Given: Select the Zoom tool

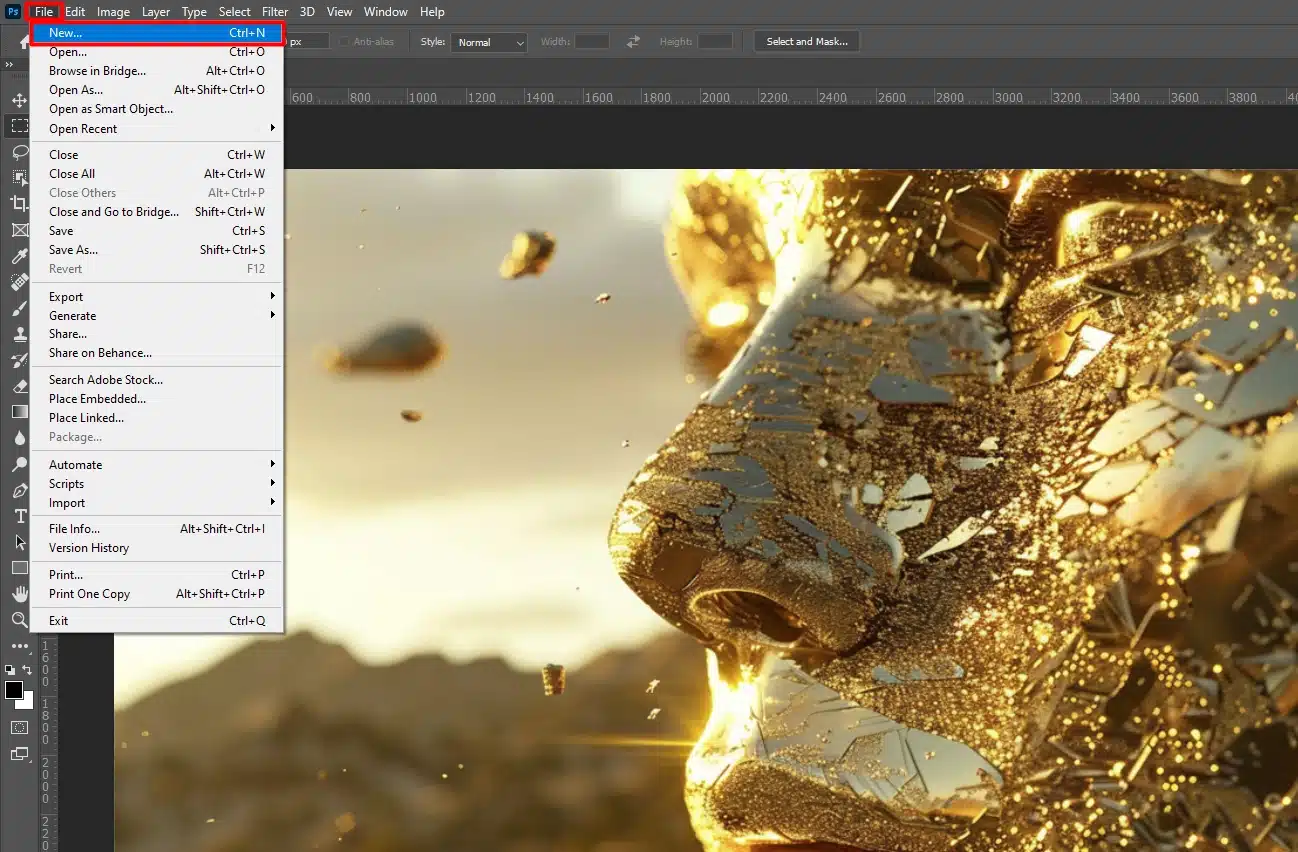Looking at the screenshot, I should coord(19,620).
